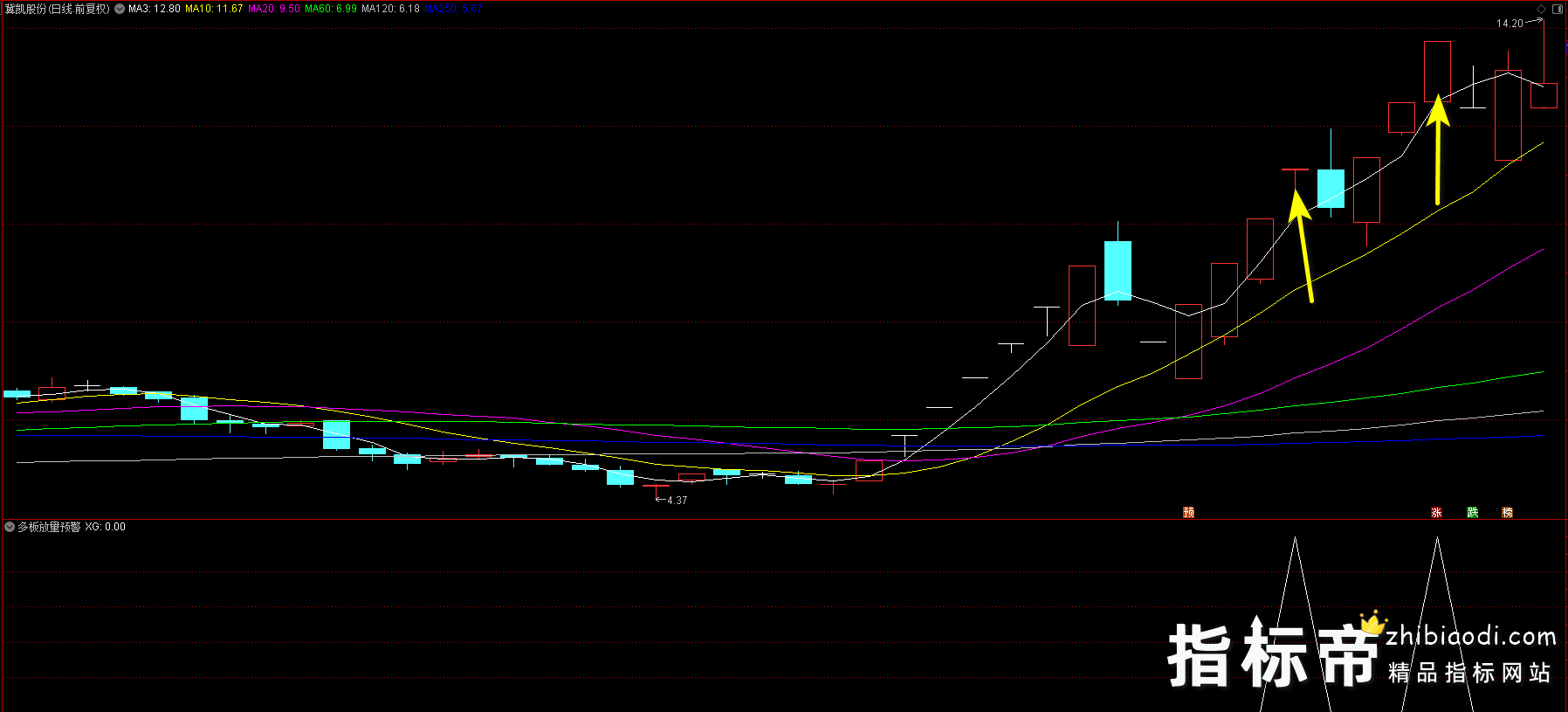Select the stock title 冀凯股份(日线.前复权)
This screenshot has width=1568, height=712.
(58, 9)
